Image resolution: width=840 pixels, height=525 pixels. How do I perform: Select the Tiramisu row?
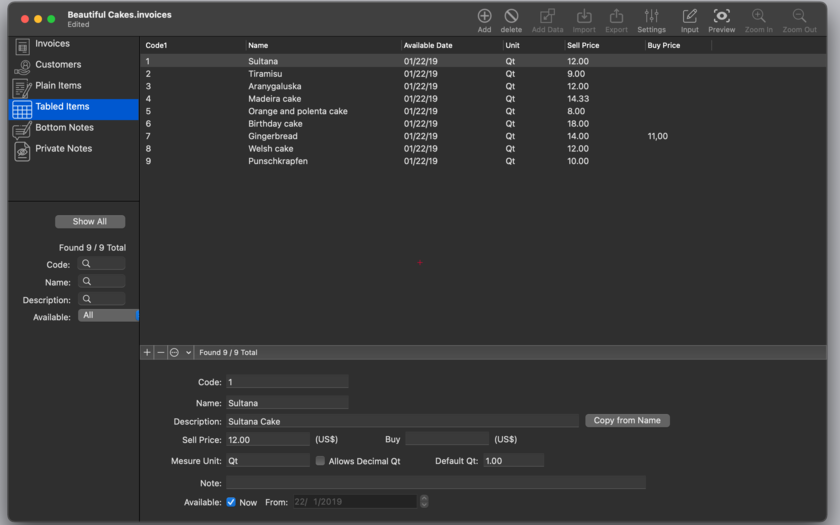[x=483, y=74]
